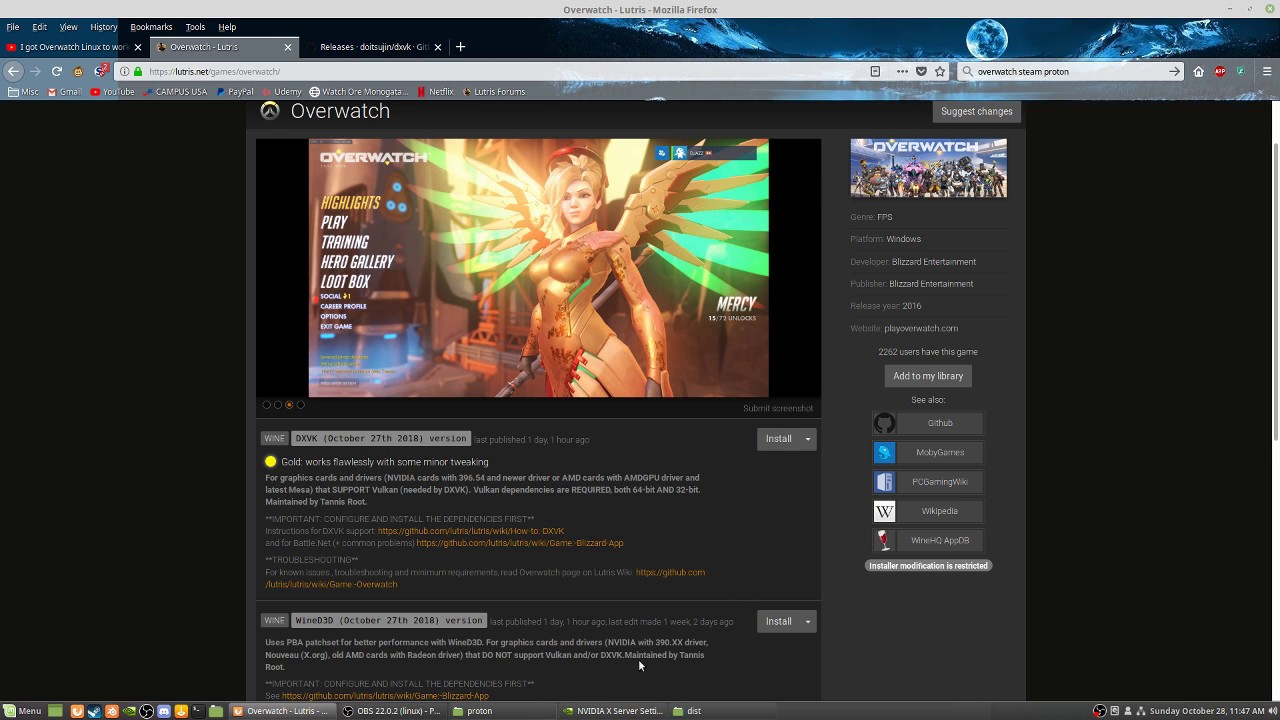Open the proton folder taskbar window
Viewport: 1280px width, 720px height.
coord(502,711)
